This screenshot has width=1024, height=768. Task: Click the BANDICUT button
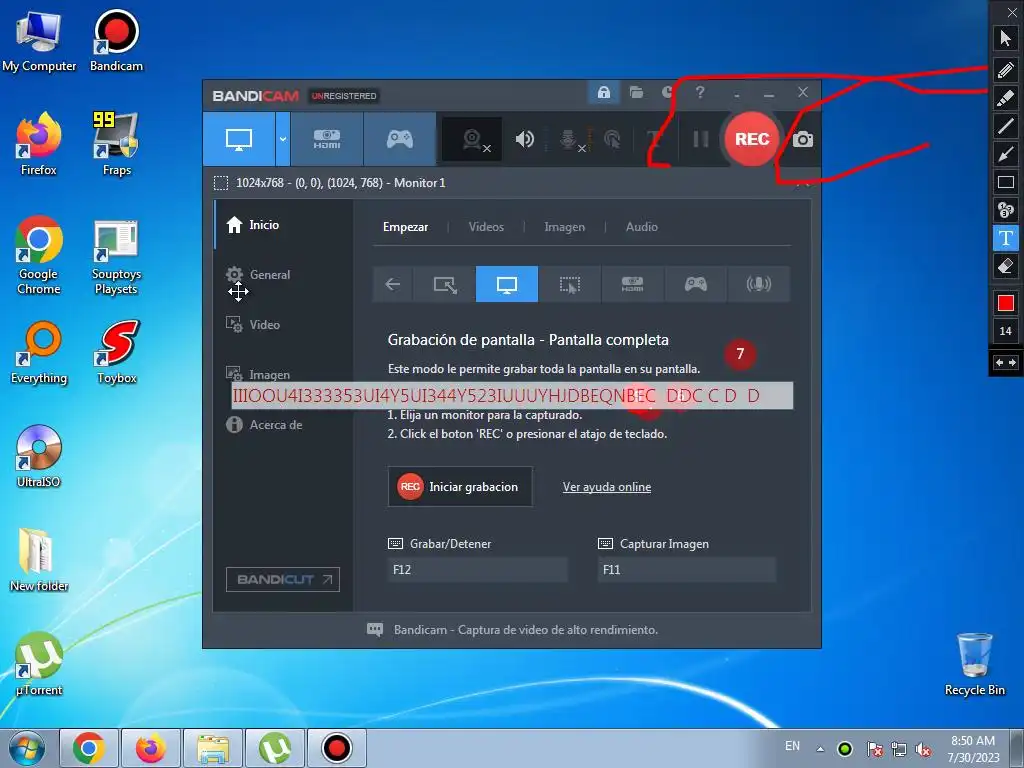point(283,579)
